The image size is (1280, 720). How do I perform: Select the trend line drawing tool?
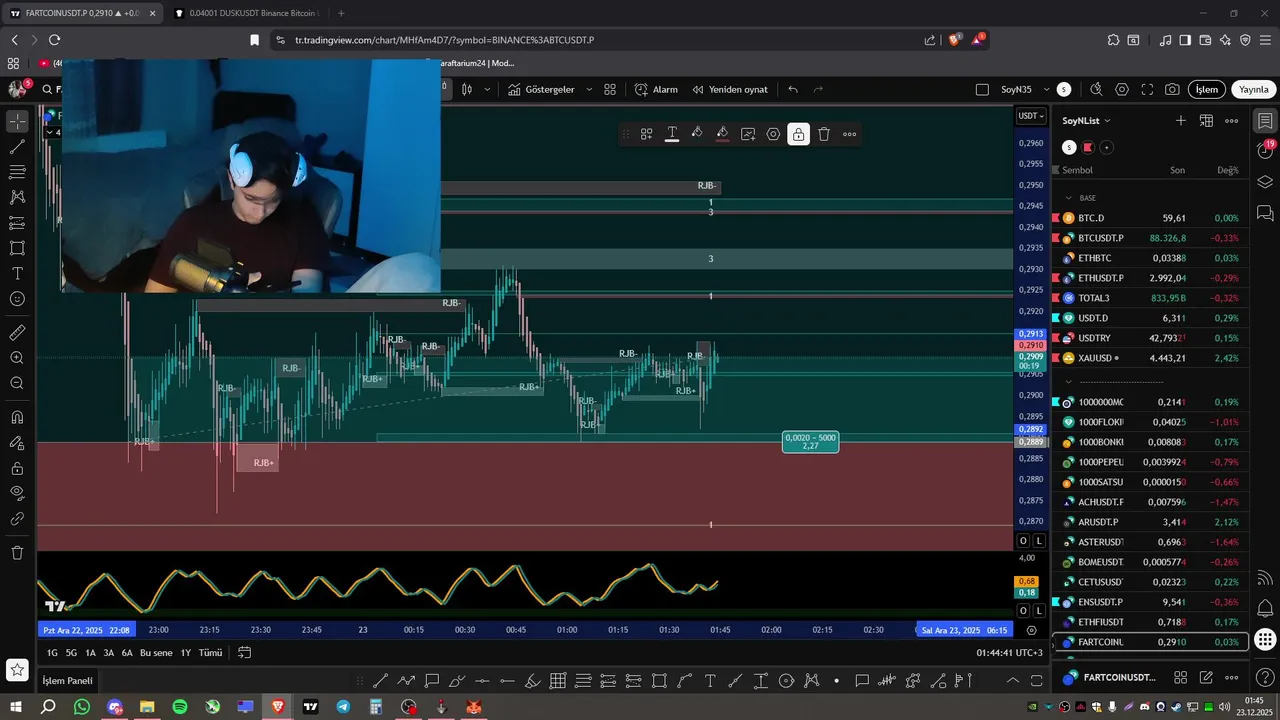(17, 147)
